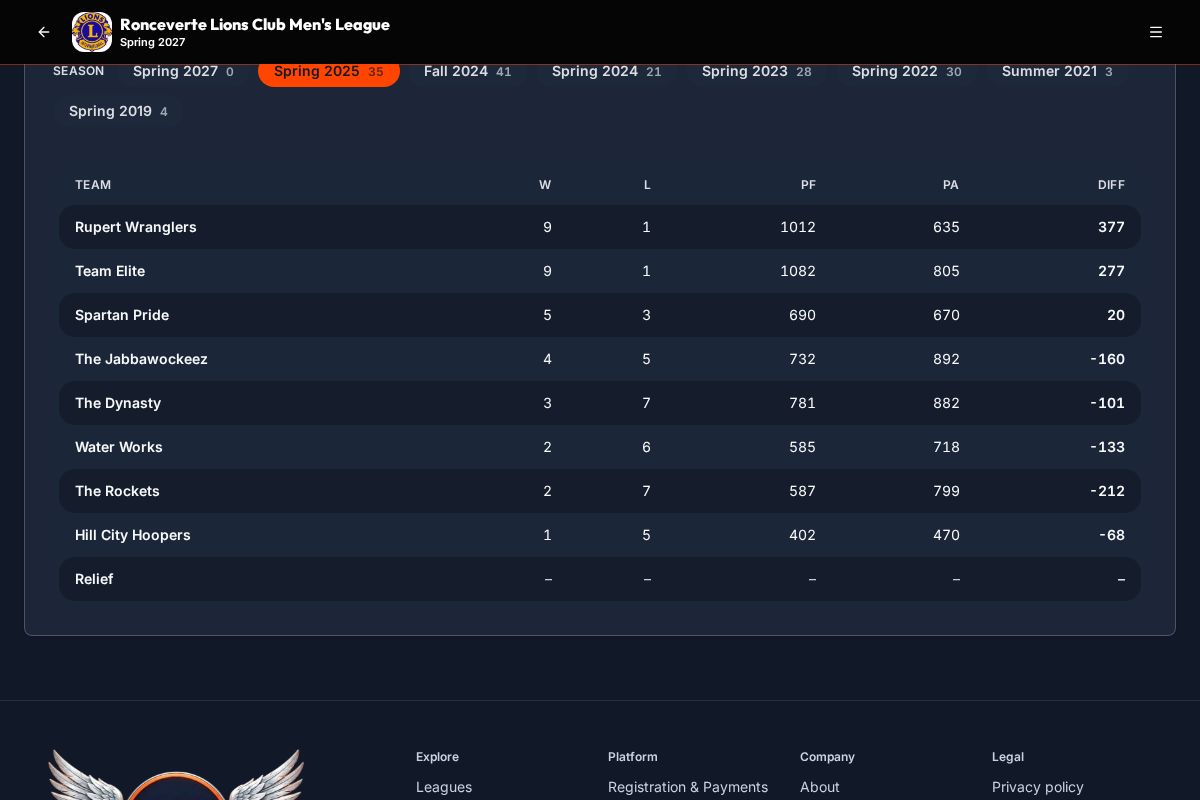
Task: Click The Dynasty team name
Action: click(118, 403)
